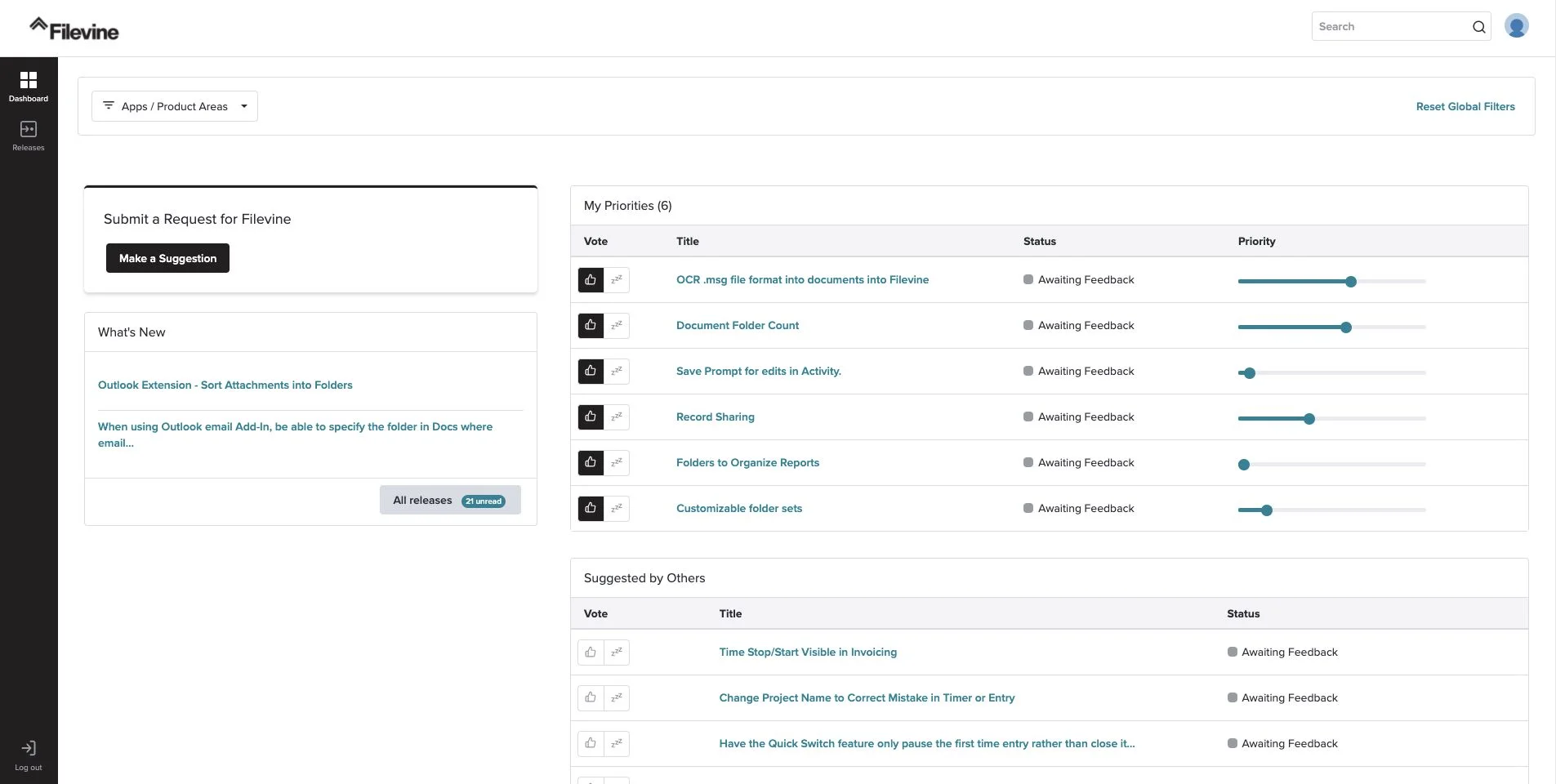Snooze the Document Folder Count request
Image resolution: width=1556 pixels, height=784 pixels.
617,326
